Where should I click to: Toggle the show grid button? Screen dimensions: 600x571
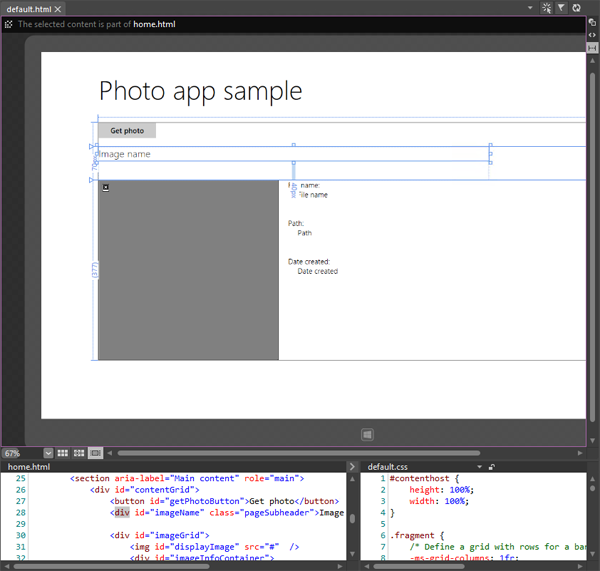coord(63,453)
